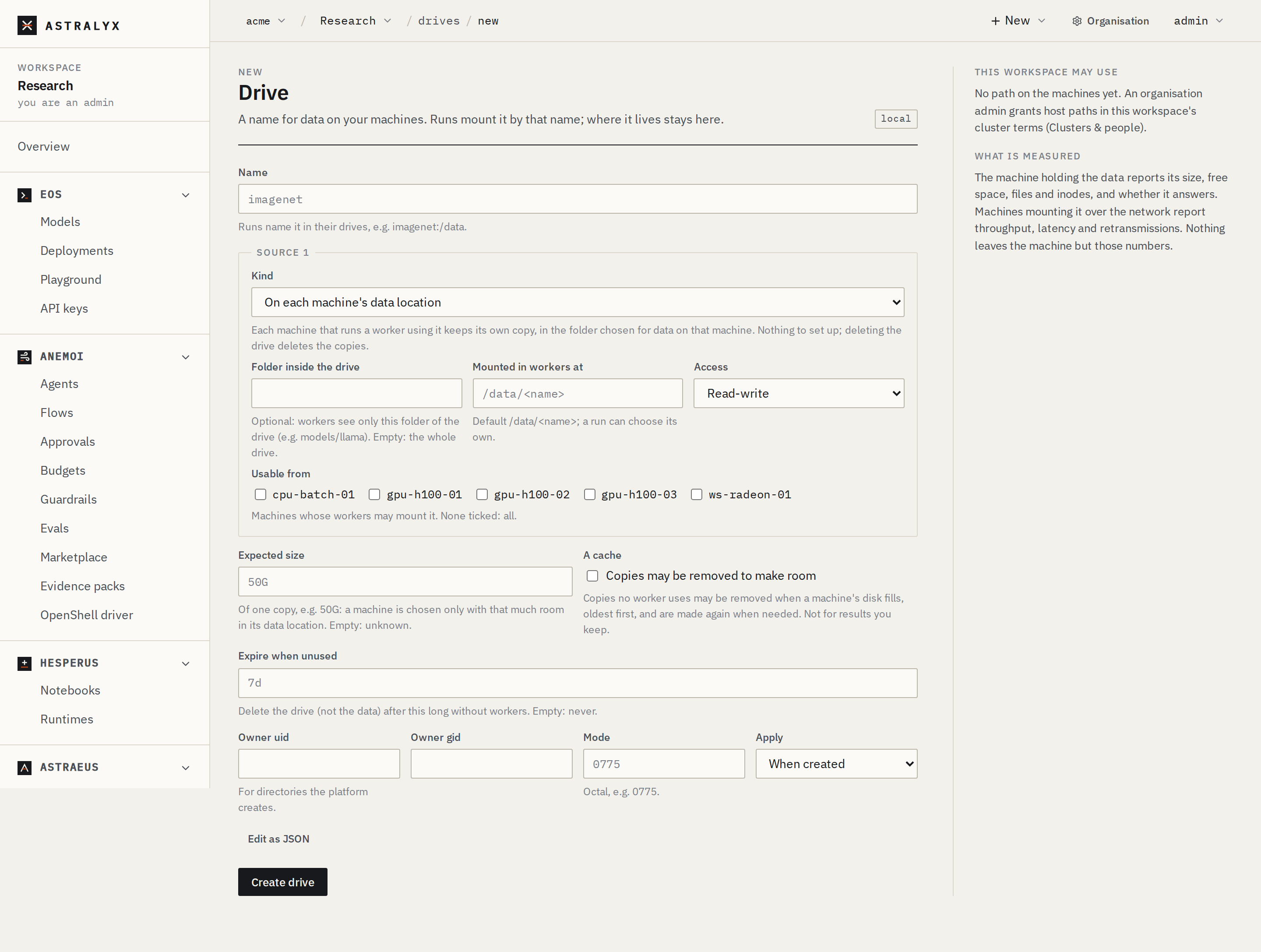Open the Access Read-write dropdown
The width and height of the screenshot is (1261, 952).
799,394
